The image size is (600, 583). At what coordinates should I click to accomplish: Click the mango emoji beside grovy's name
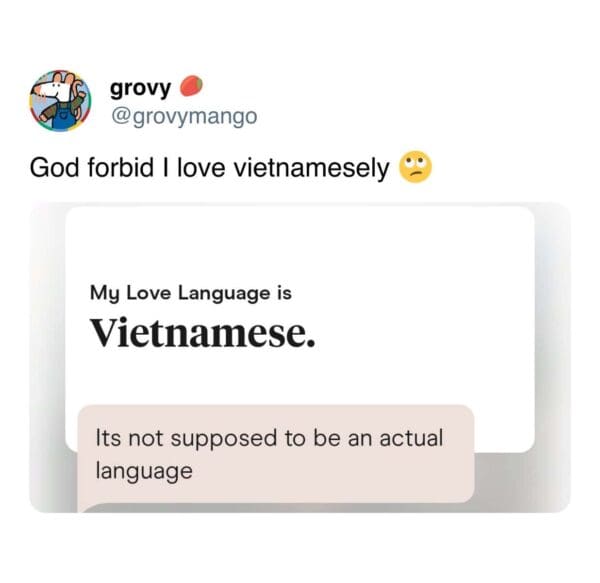coord(191,86)
